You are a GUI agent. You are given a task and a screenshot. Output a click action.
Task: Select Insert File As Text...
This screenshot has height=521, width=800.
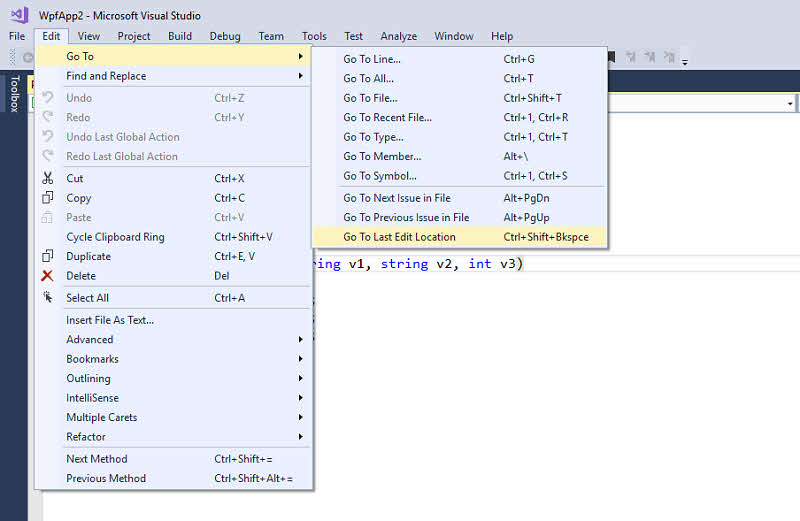[x=174, y=320]
